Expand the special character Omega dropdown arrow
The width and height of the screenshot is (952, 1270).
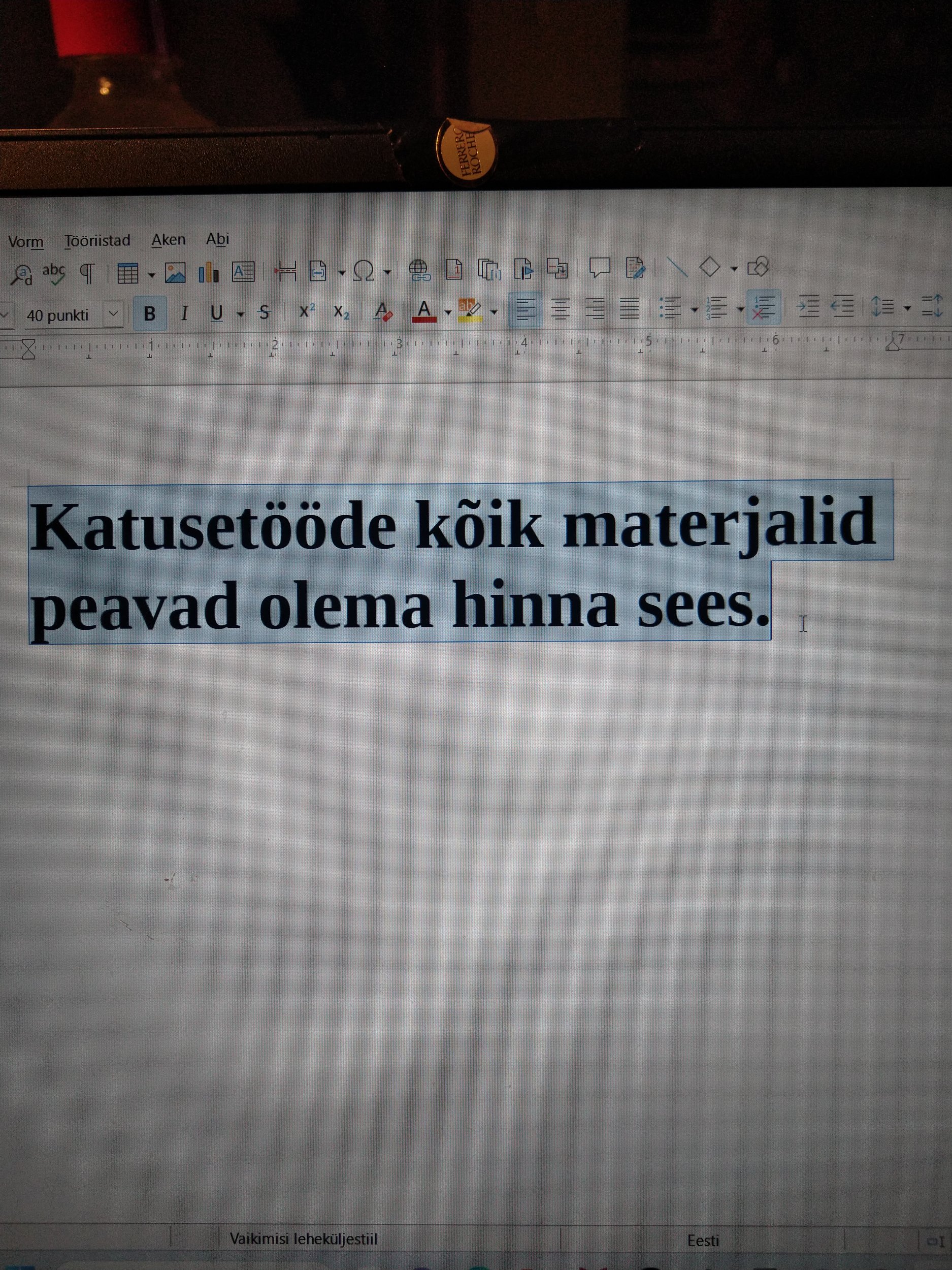387,272
